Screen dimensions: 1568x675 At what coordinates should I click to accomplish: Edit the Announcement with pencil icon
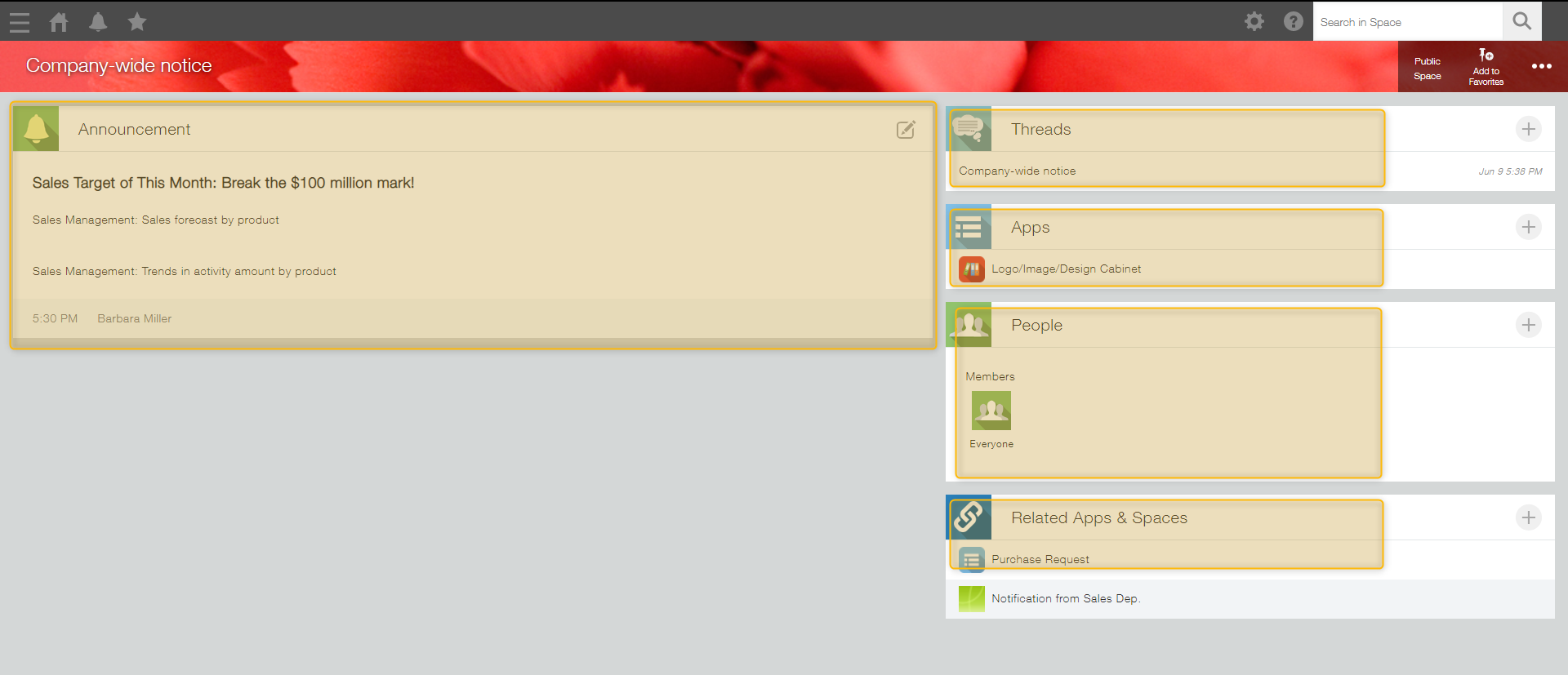[906, 130]
